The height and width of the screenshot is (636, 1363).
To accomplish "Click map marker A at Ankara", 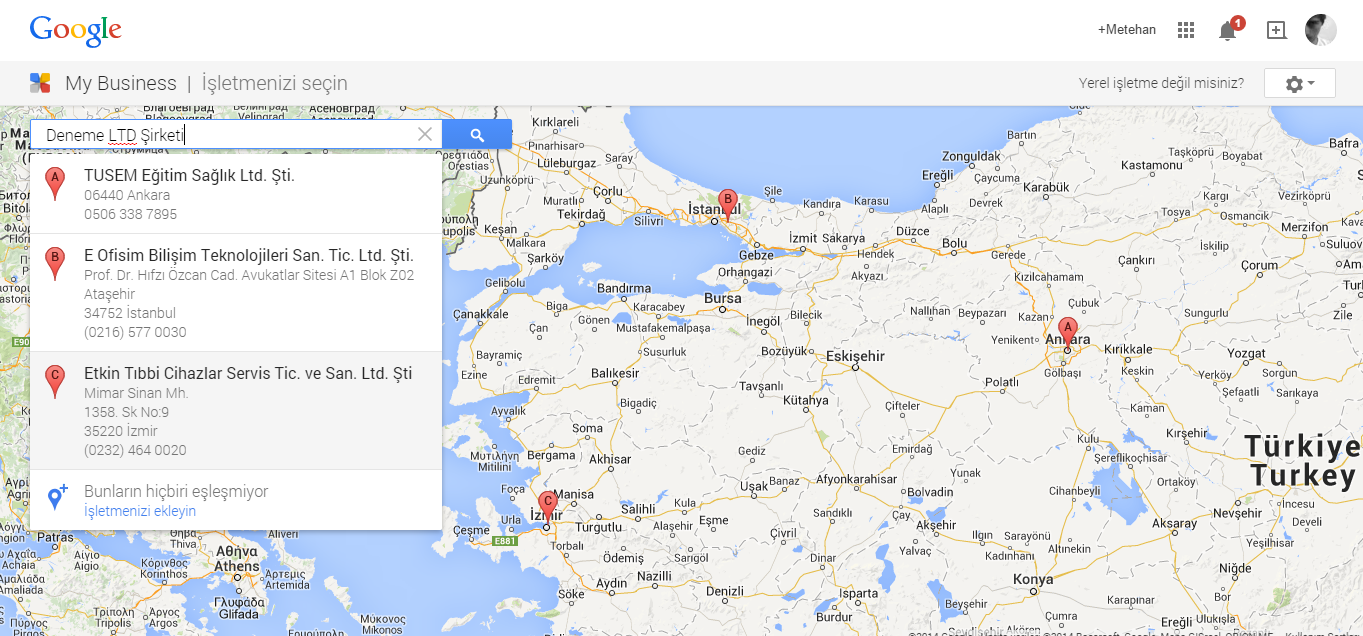I will tap(1067, 332).
